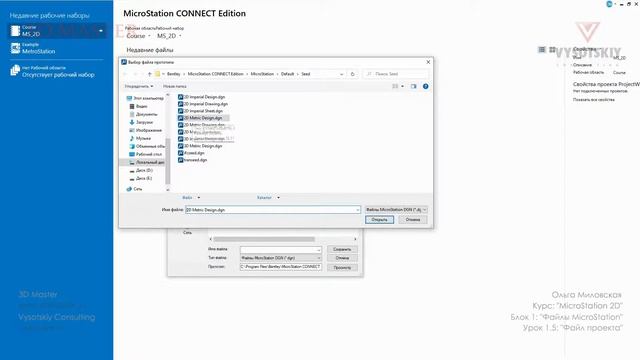
Task: Select 'Этот компьютер' in the navigation pane
Action: [145, 98]
